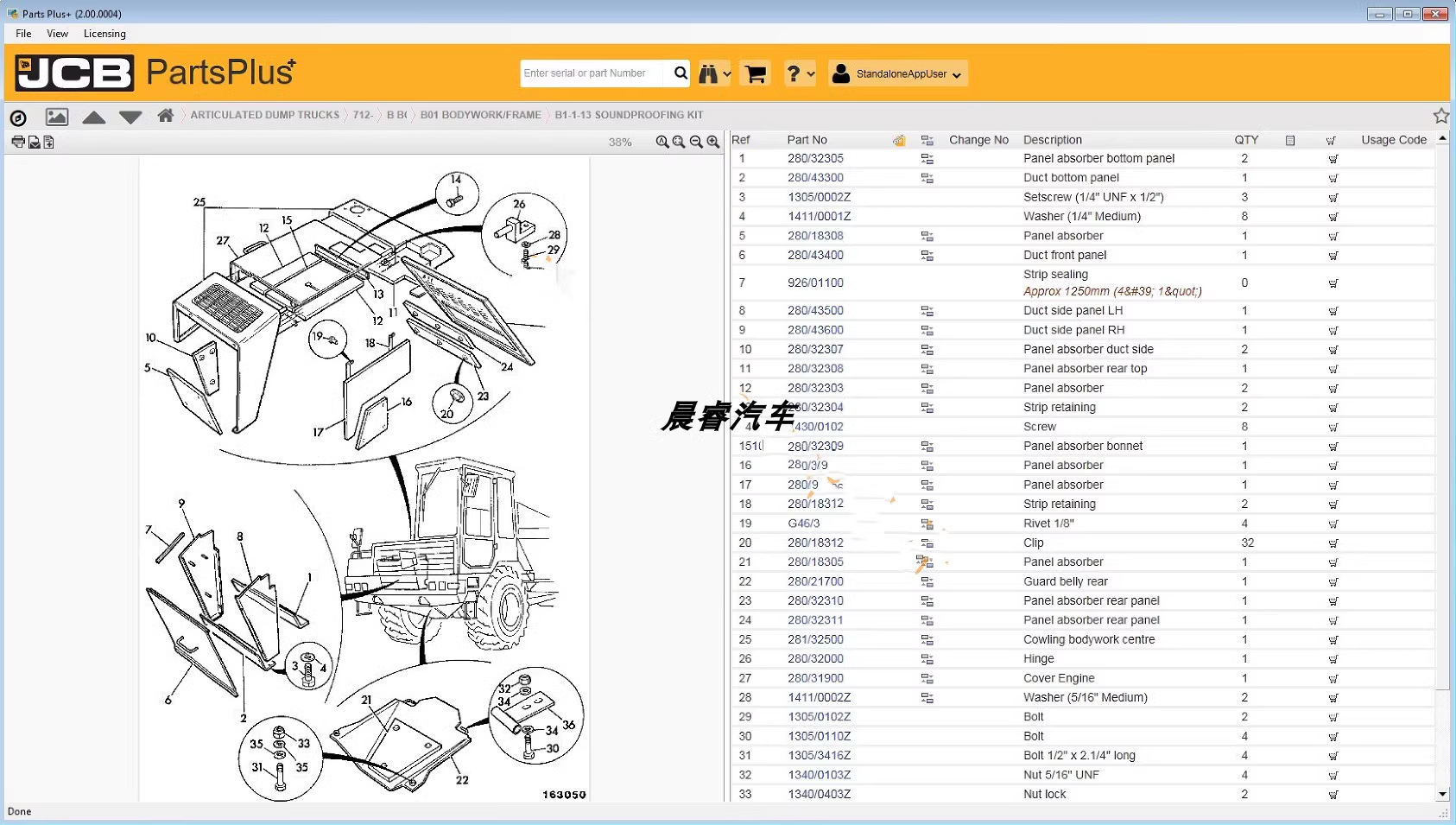Click the notes column header icon
Image resolution: width=1456 pixels, height=825 pixels.
pos(1290,140)
